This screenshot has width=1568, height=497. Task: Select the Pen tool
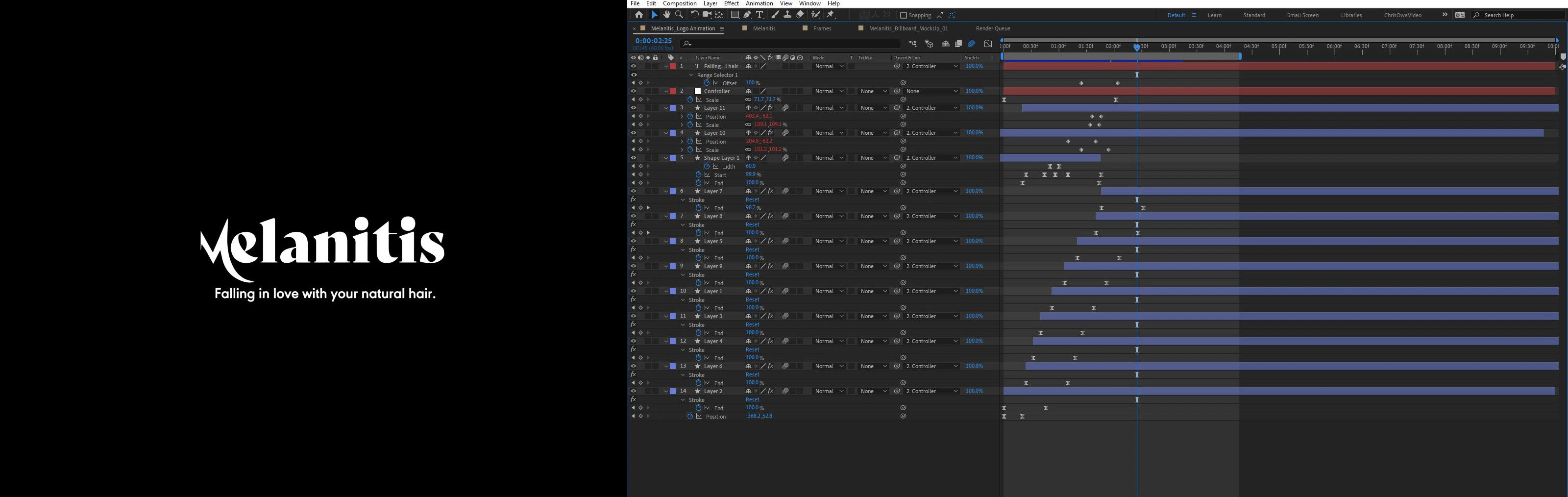tap(747, 15)
